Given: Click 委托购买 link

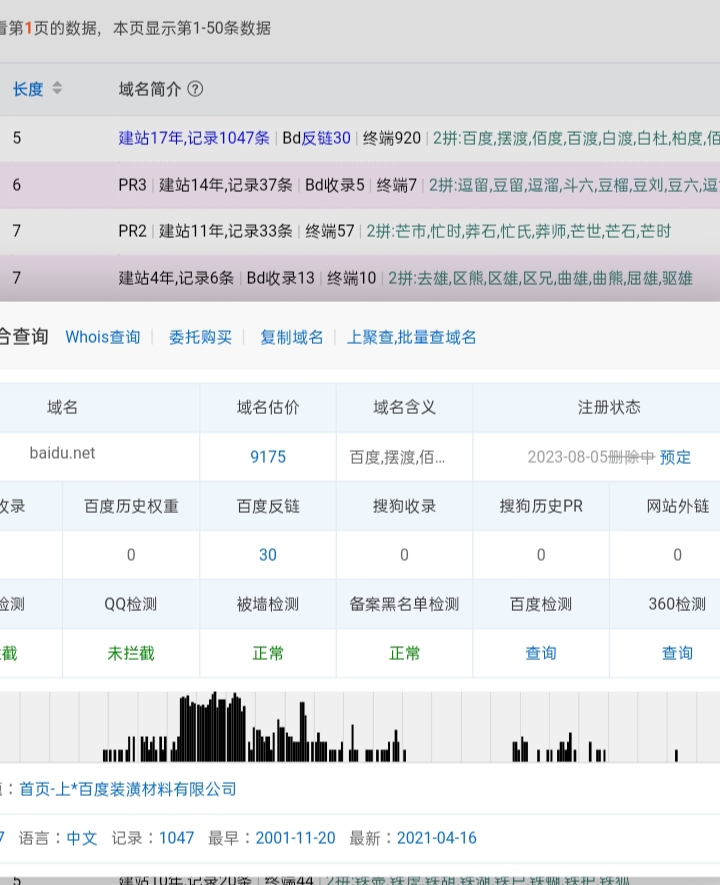Looking at the screenshot, I should [200, 337].
